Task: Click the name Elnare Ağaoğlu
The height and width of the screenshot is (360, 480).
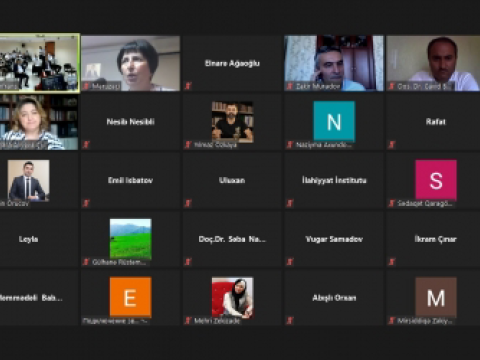Action: (232, 63)
